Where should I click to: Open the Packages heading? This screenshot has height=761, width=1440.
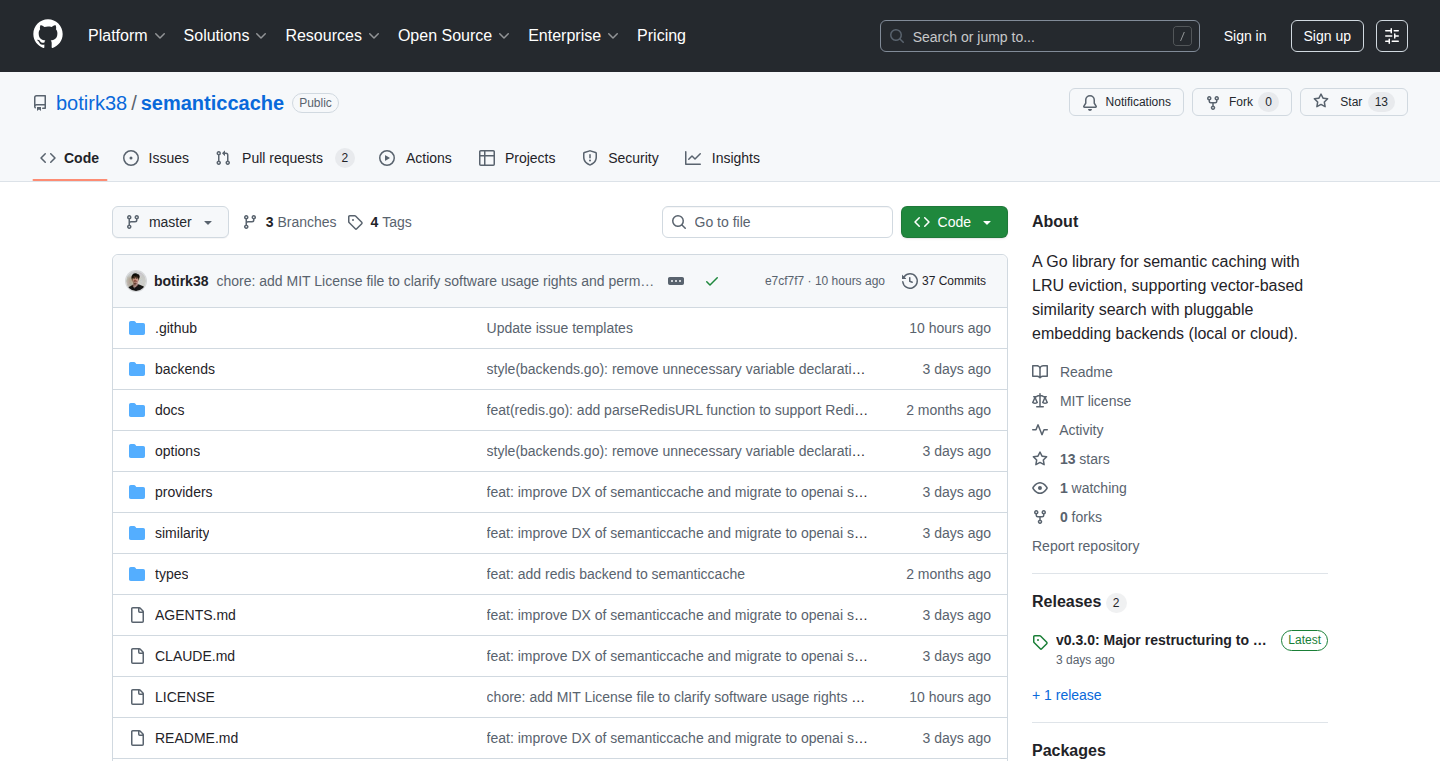[1068, 750]
